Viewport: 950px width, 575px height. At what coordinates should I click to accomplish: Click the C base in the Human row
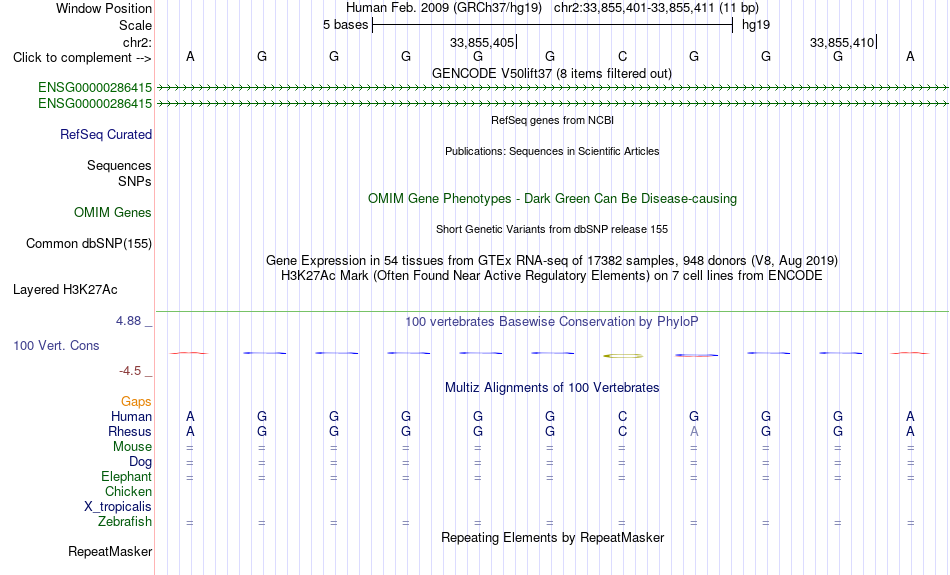click(622, 416)
